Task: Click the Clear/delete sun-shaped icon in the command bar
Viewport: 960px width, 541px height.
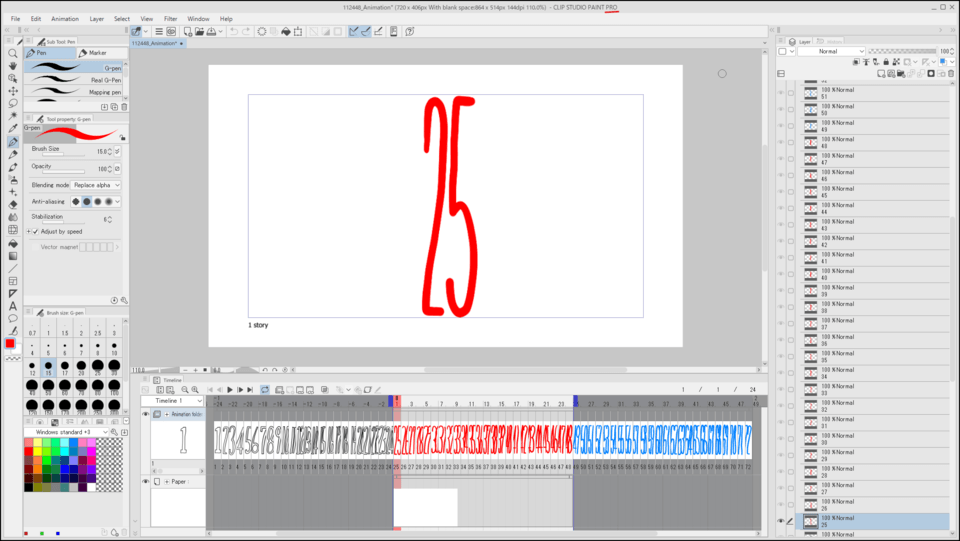Action: tap(261, 31)
